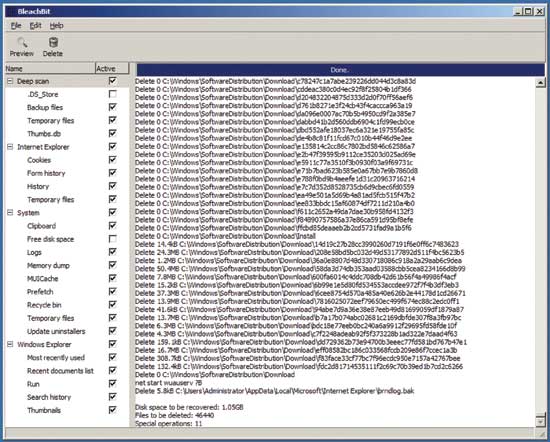The width and height of the screenshot is (550, 442).
Task: Open the Edit menu
Action: point(35,26)
